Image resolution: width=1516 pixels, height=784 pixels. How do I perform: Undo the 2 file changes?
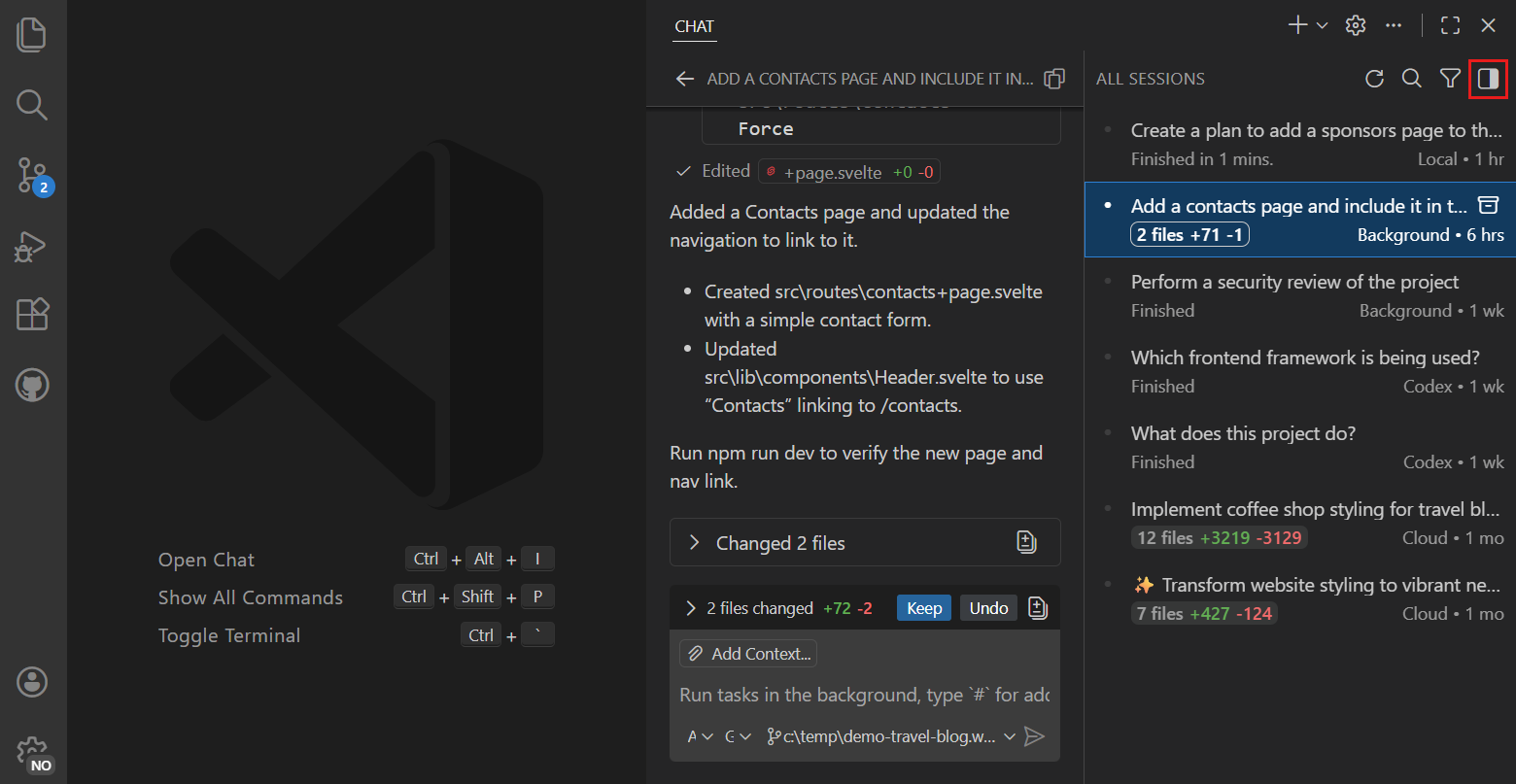tap(988, 607)
